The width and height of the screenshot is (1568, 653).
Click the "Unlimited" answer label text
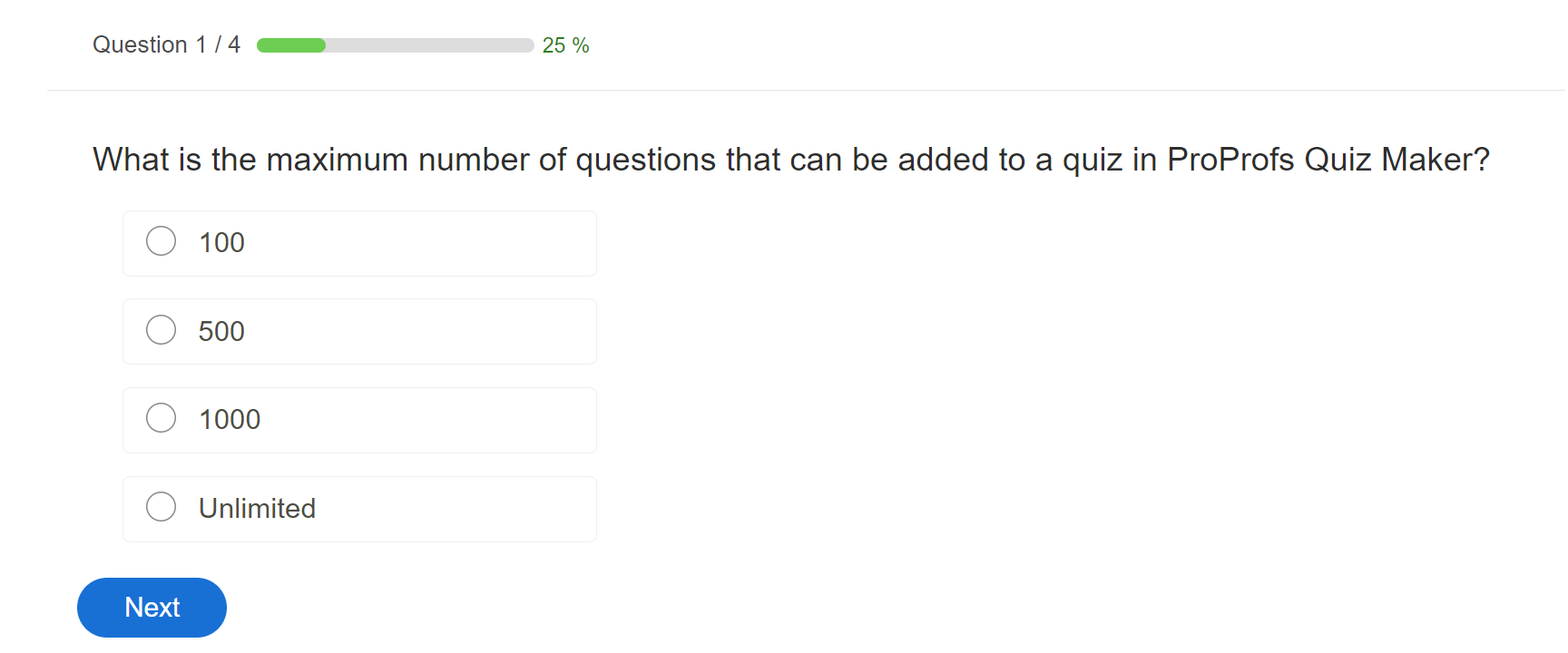(x=257, y=509)
